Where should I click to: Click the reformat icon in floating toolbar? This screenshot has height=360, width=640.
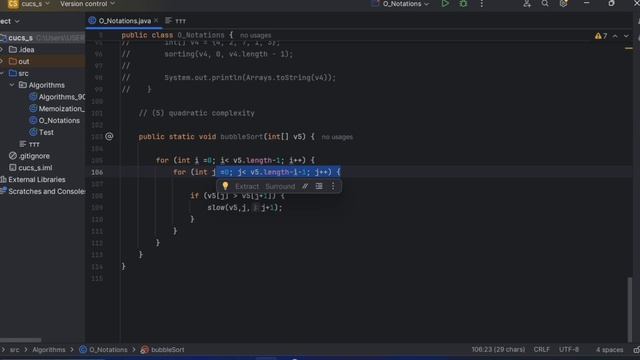click(319, 186)
